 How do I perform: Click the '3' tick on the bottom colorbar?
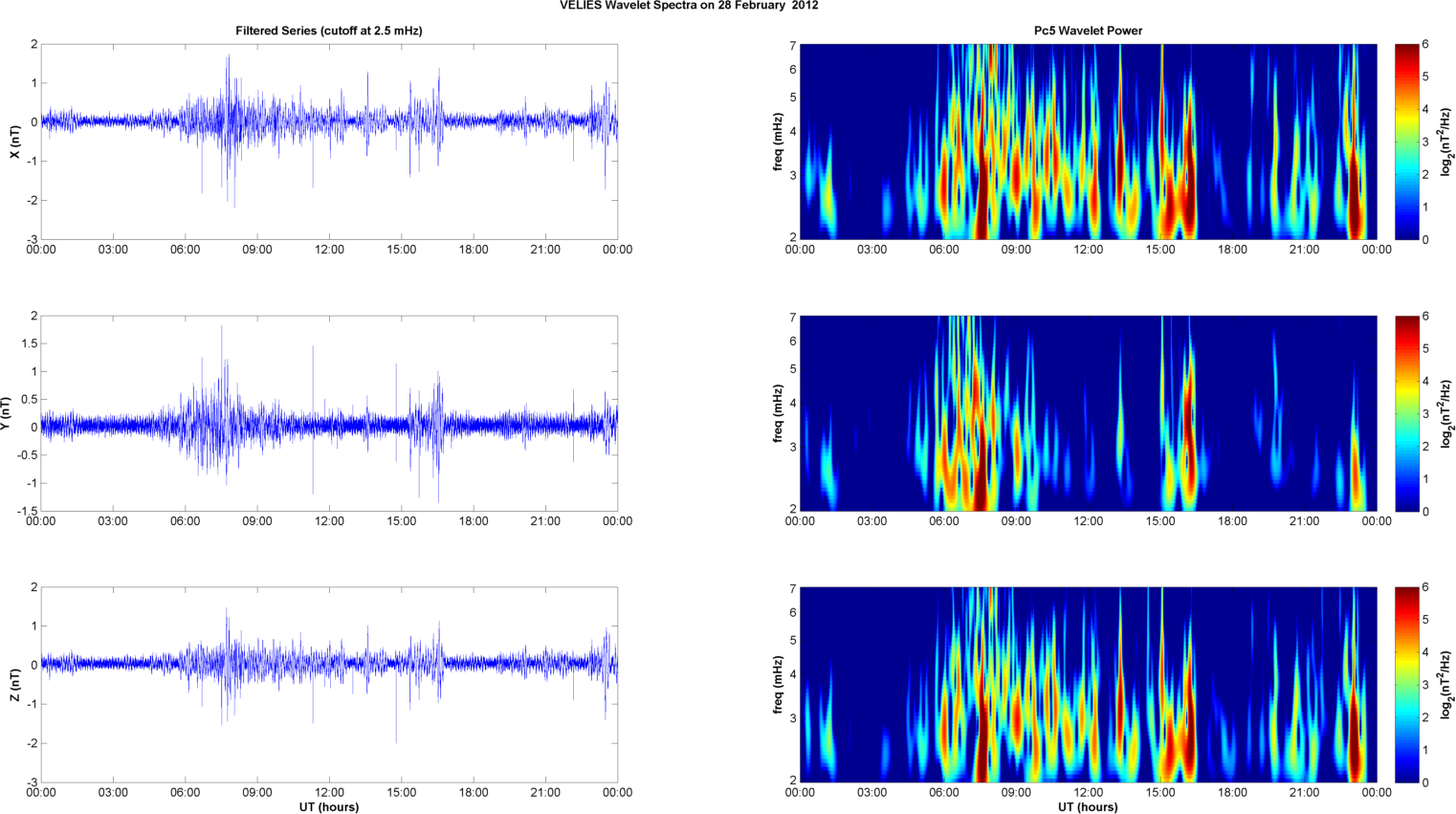1425,685
